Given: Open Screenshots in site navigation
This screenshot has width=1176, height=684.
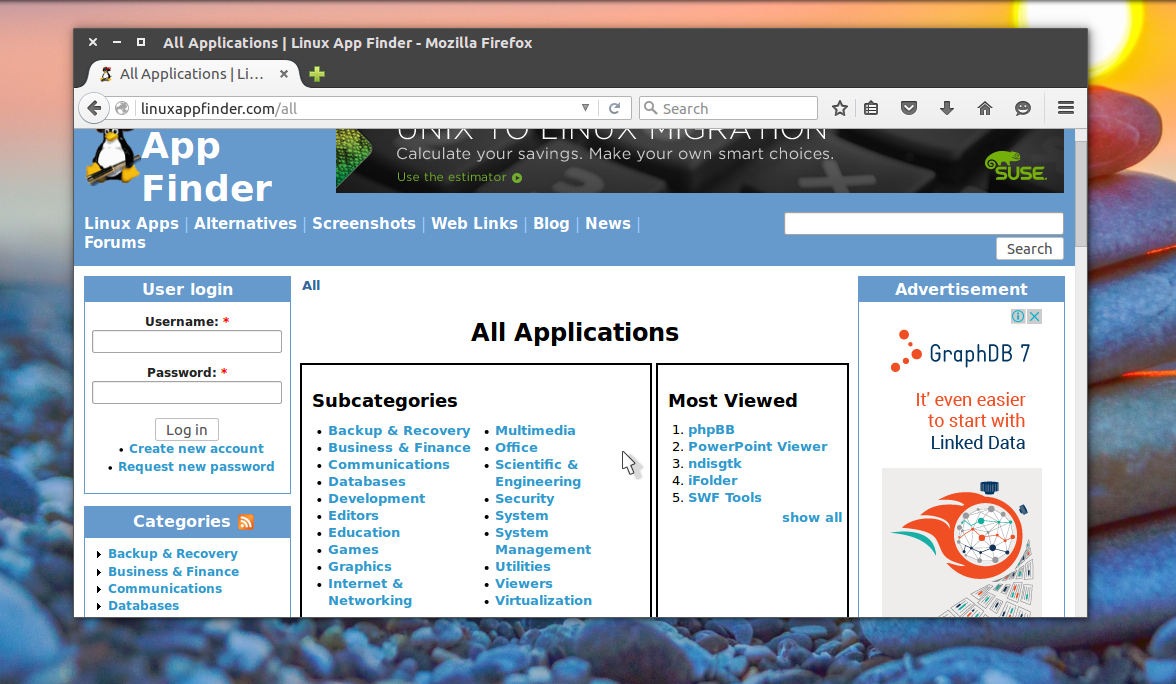Looking at the screenshot, I should 364,224.
